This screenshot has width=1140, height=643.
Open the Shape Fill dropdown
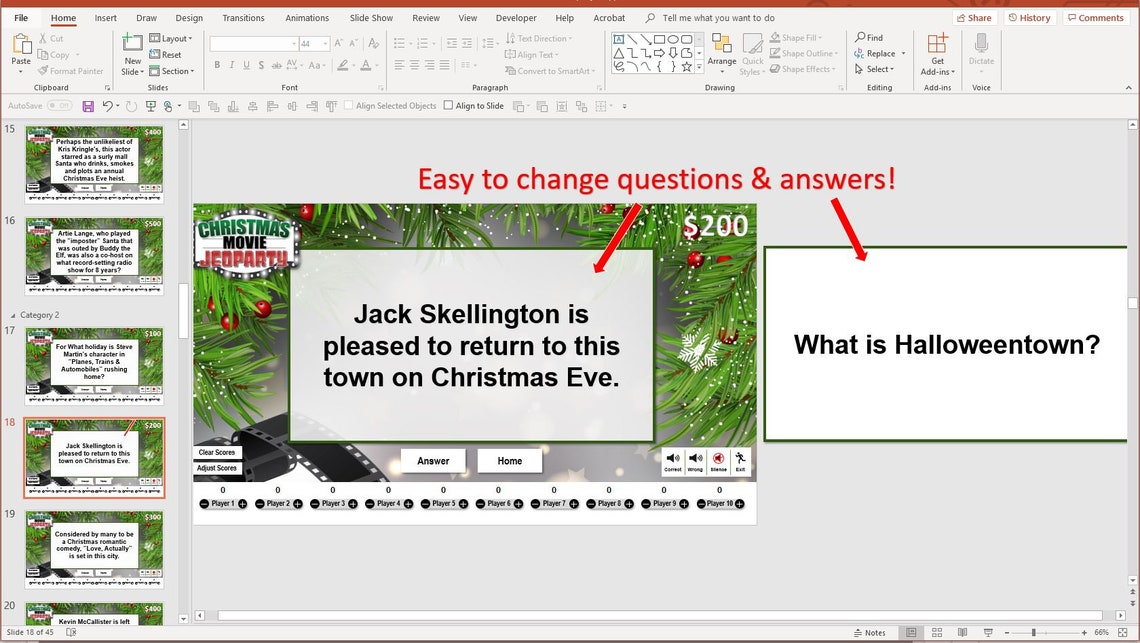801,37
